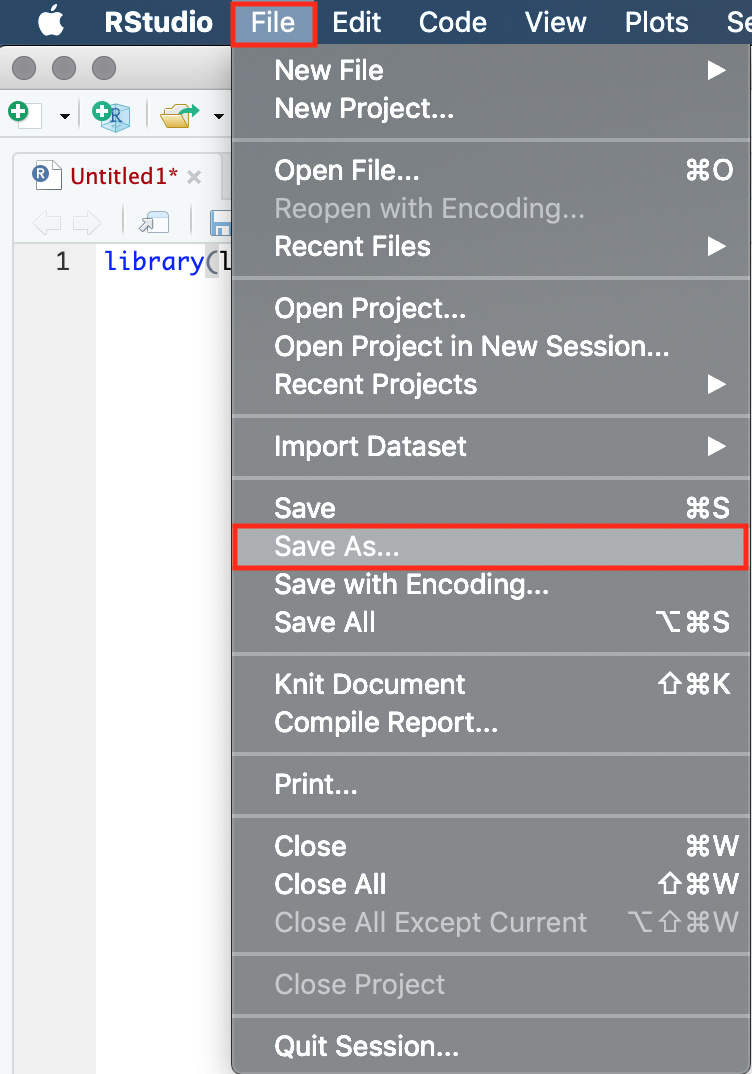Open the Edit menu
The image size is (752, 1074).
356,22
